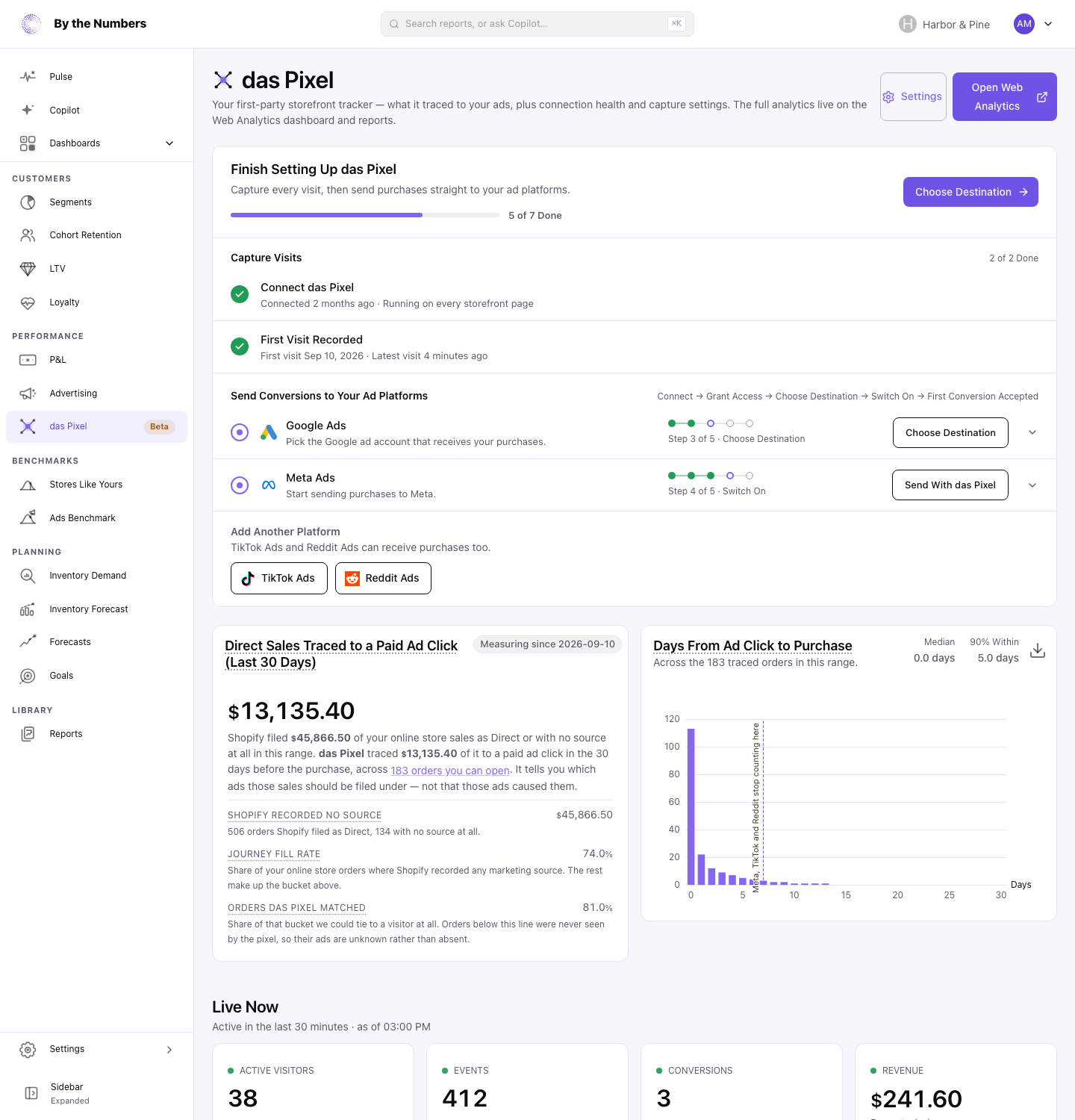1075x1120 pixels.
Task: Open Inventory Demand magnifier icon
Action: coord(28,576)
